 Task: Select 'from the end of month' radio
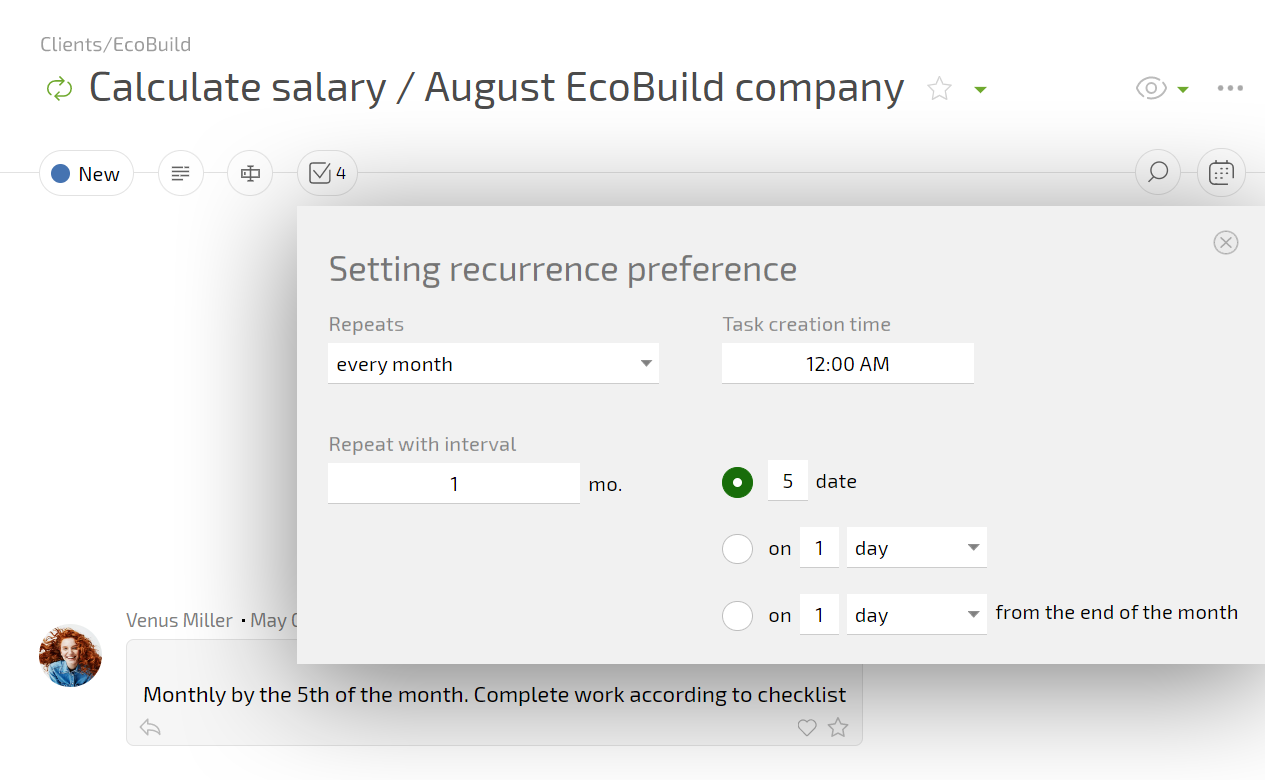(738, 616)
